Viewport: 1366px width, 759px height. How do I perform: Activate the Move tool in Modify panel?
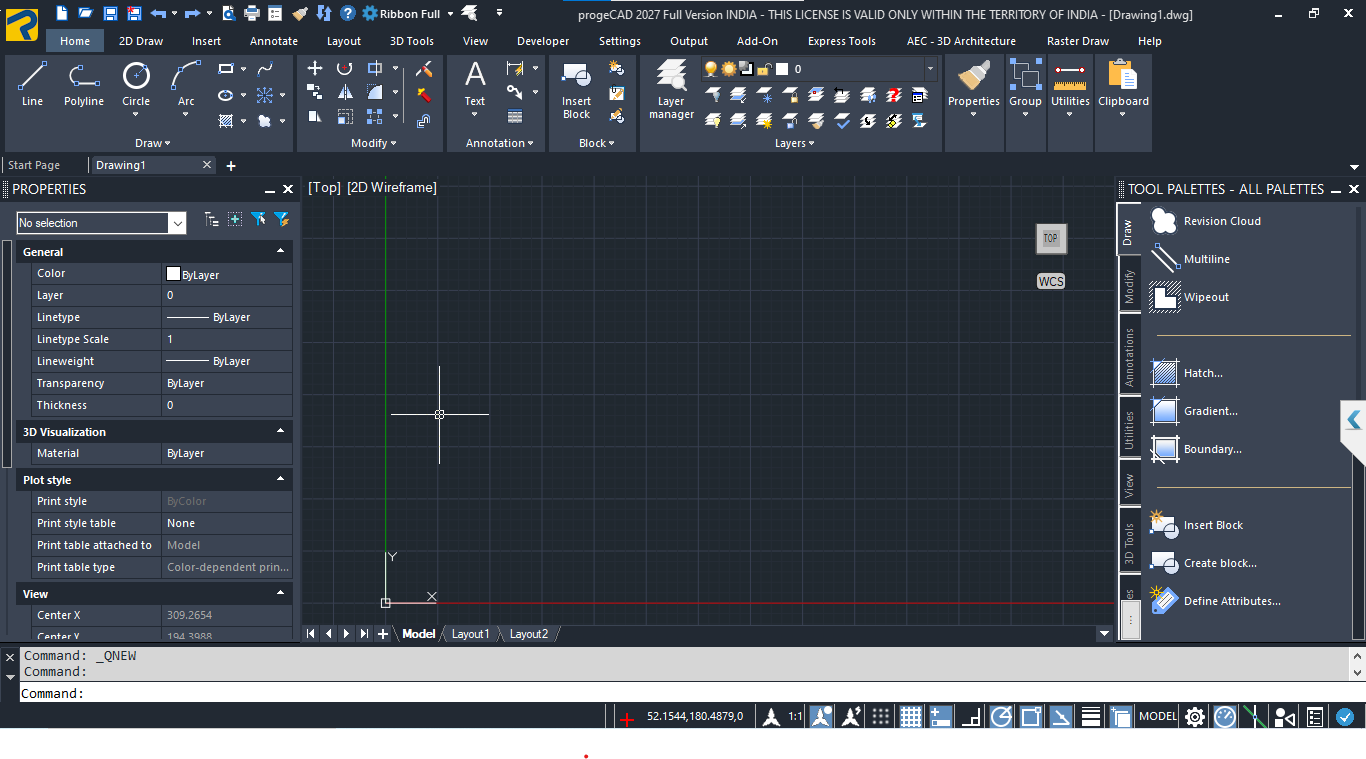[314, 68]
